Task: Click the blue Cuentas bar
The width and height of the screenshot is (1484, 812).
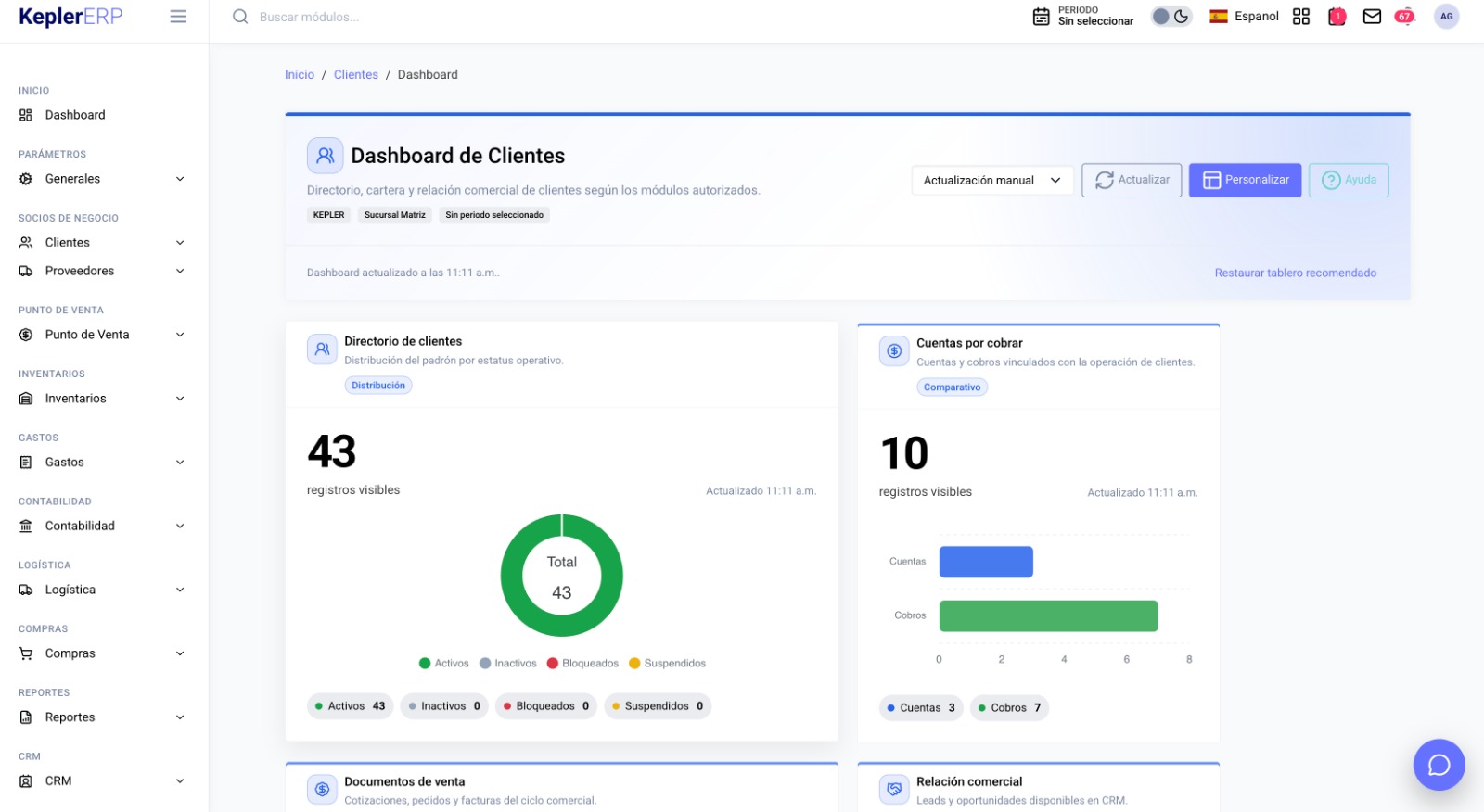Action: point(986,562)
